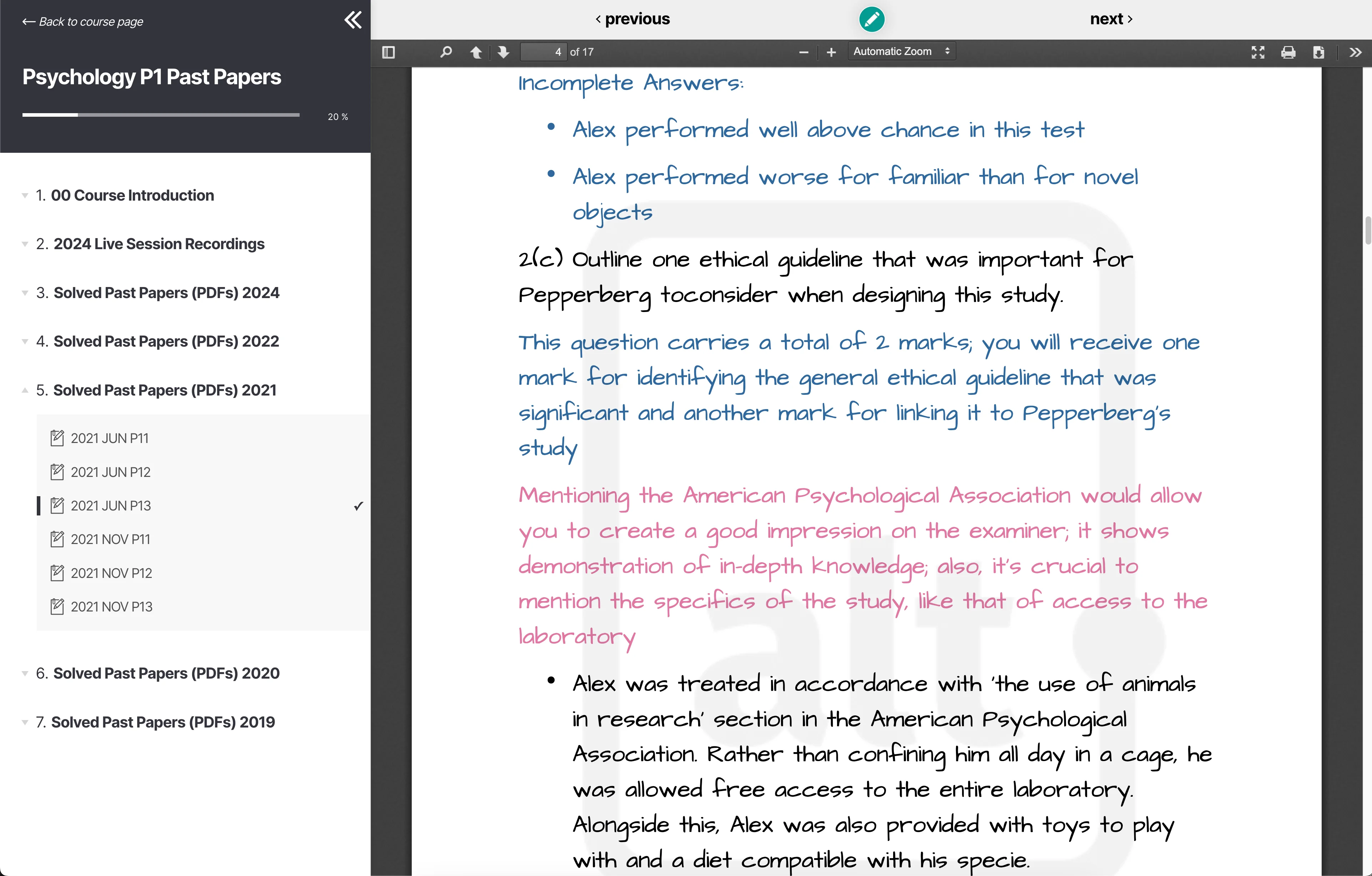Click Back to course page link
Screen dimensions: 1372x876
(x=83, y=22)
